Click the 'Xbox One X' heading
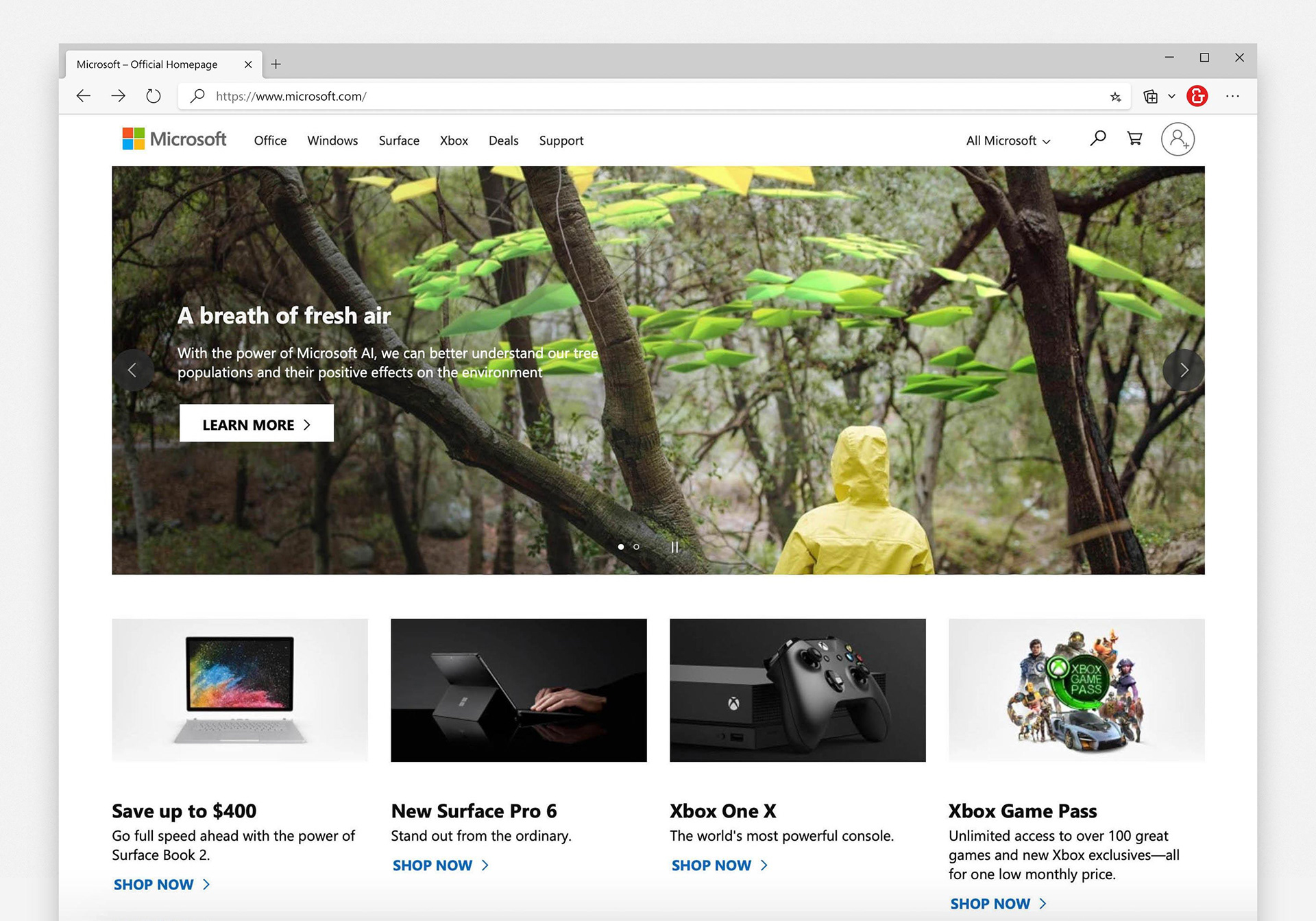 tap(723, 811)
